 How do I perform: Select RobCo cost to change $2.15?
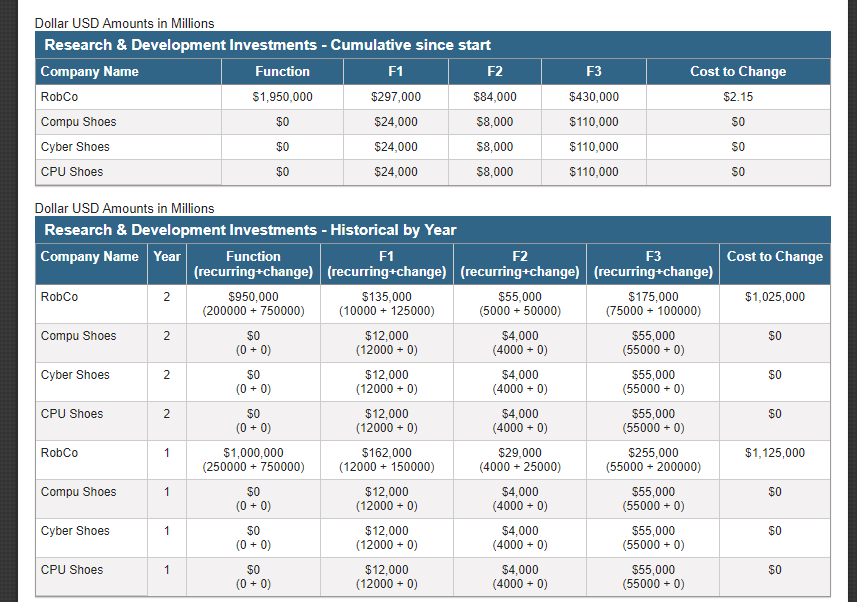738,97
